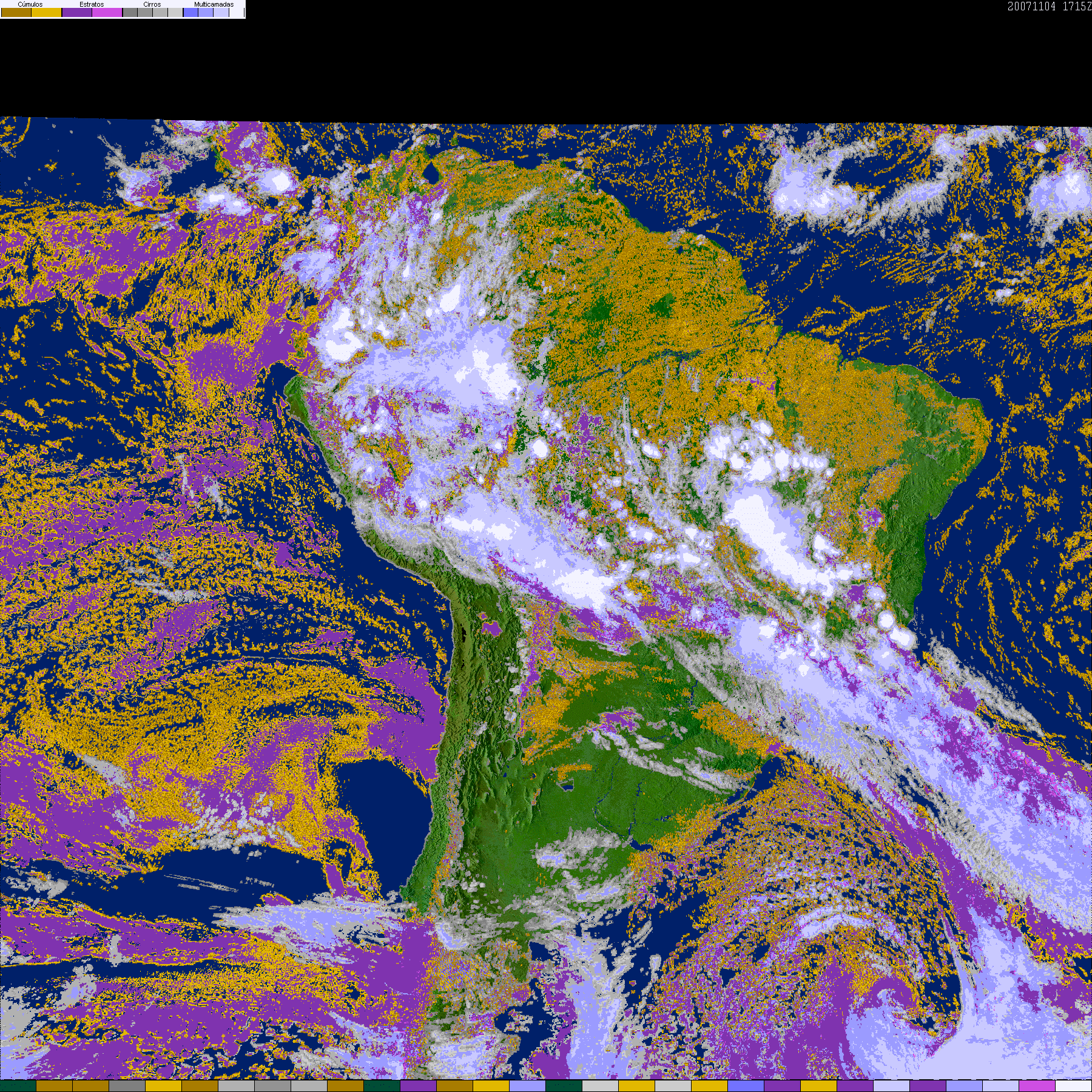Pick the yellow Cúmulos swatch
Image resolution: width=1092 pixels, height=1092 pixels.
click(x=47, y=12)
